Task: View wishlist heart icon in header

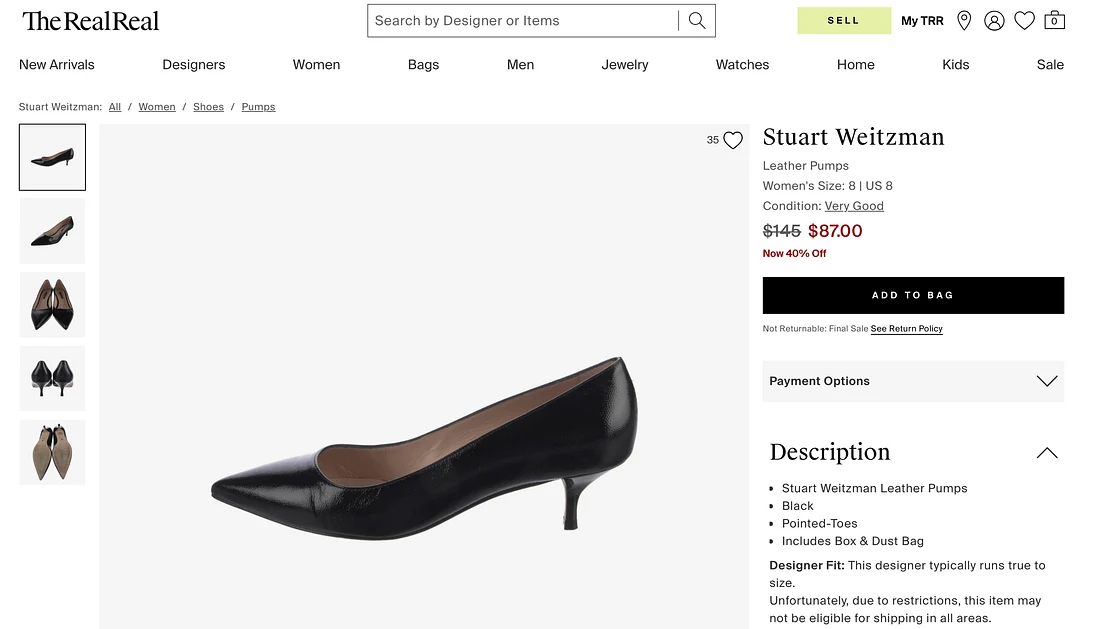Action: [1024, 21]
